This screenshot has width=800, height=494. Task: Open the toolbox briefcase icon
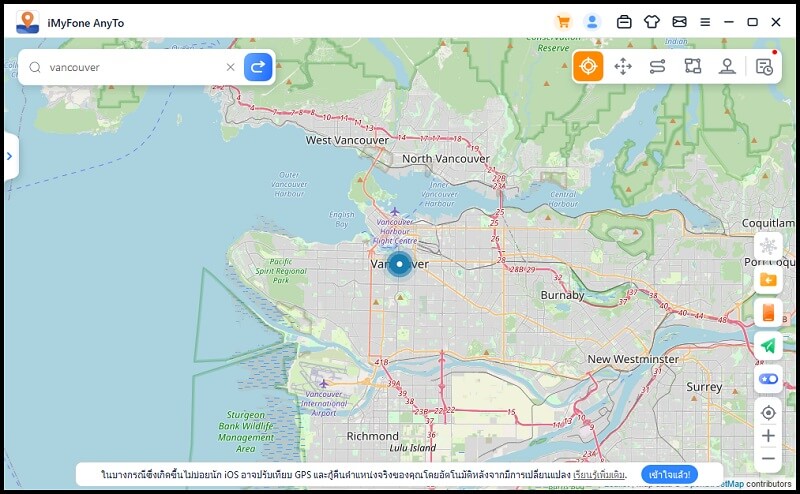[x=624, y=22]
